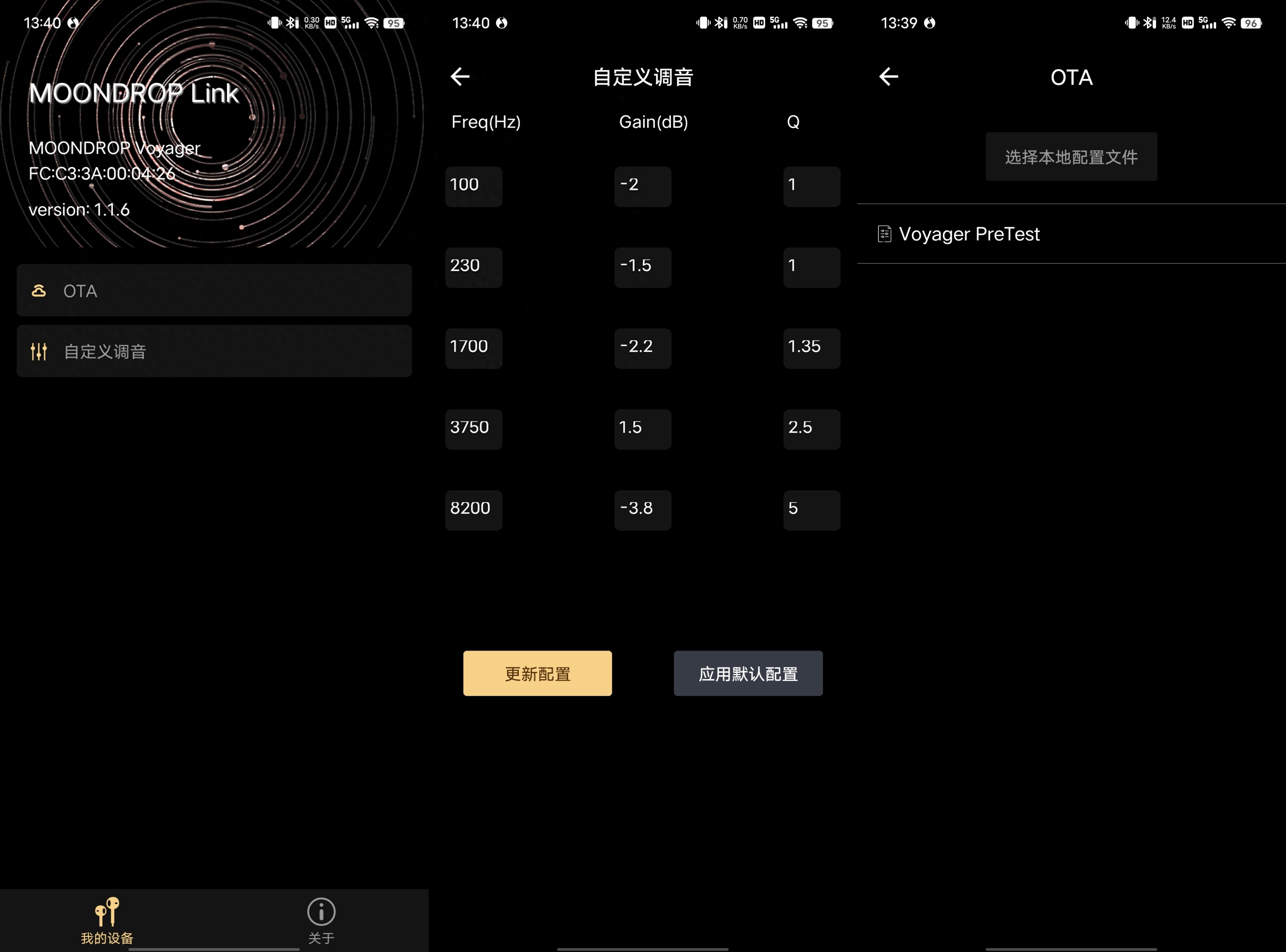The width and height of the screenshot is (1286, 952).
Task: Click Bluetooth icon on first screen status bar
Action: click(292, 23)
